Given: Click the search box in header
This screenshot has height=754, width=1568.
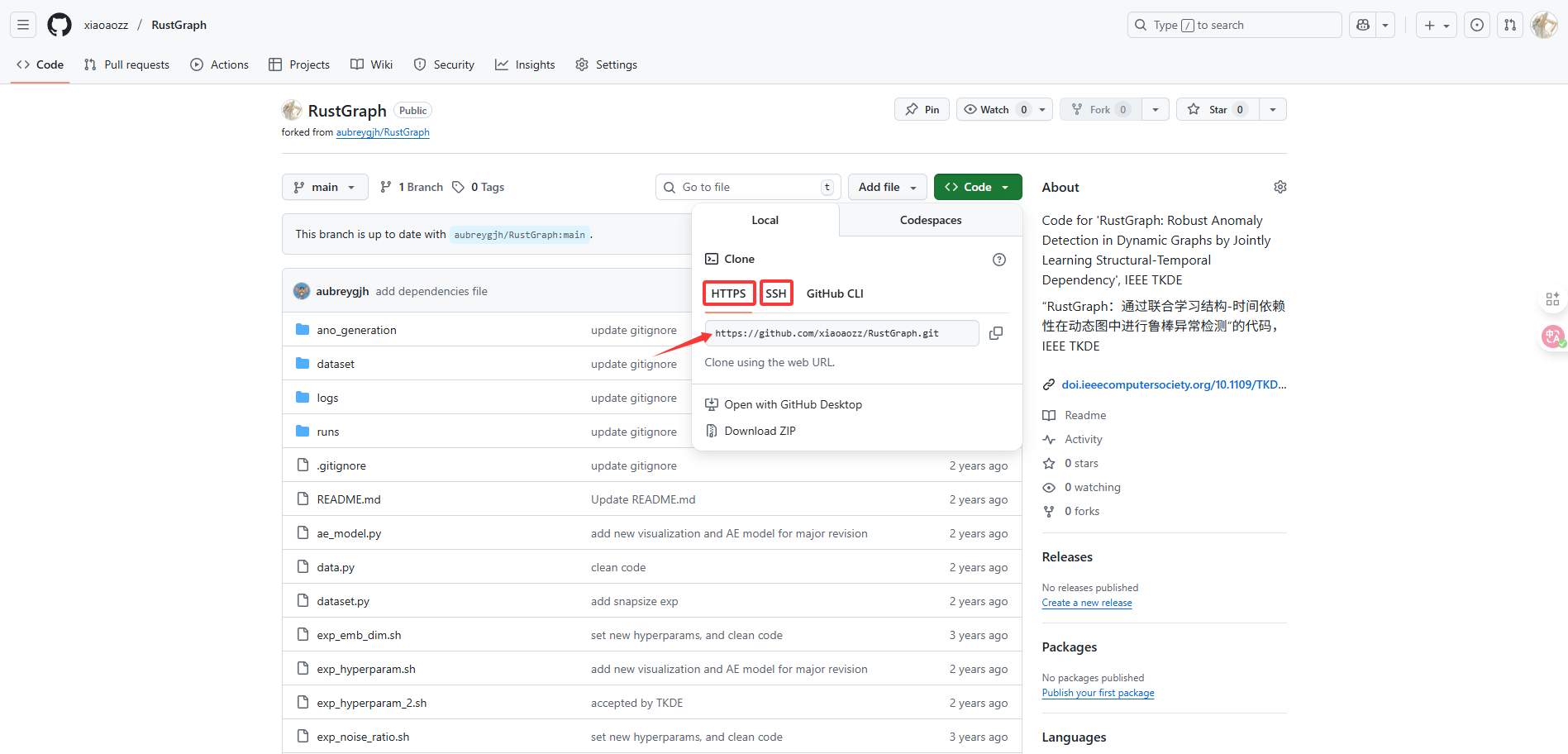Looking at the screenshot, I should click(1234, 25).
